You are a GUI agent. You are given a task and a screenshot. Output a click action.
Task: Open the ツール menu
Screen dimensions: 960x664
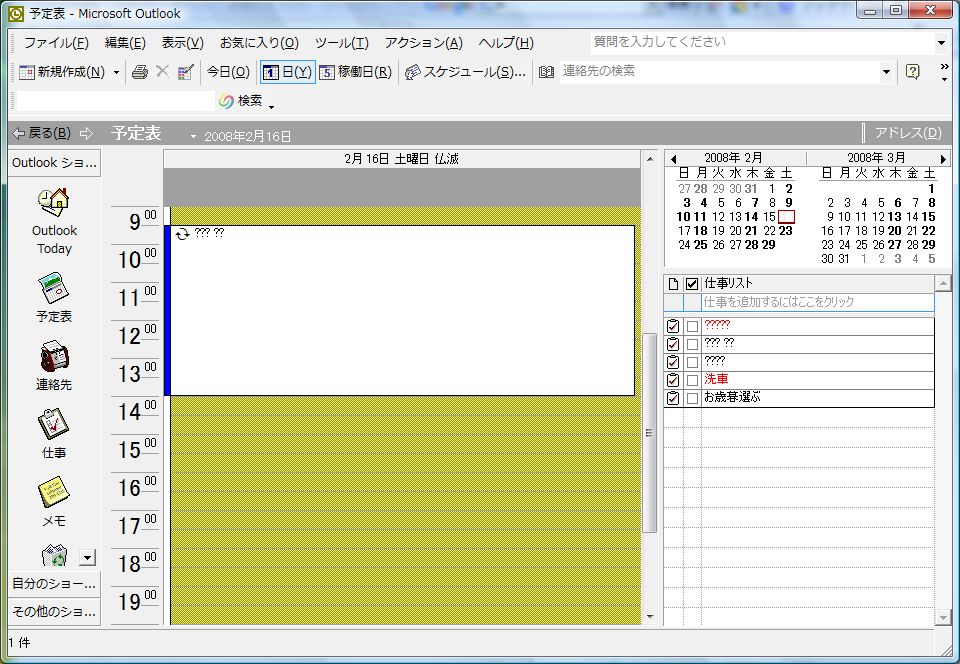pyautogui.click(x=342, y=43)
